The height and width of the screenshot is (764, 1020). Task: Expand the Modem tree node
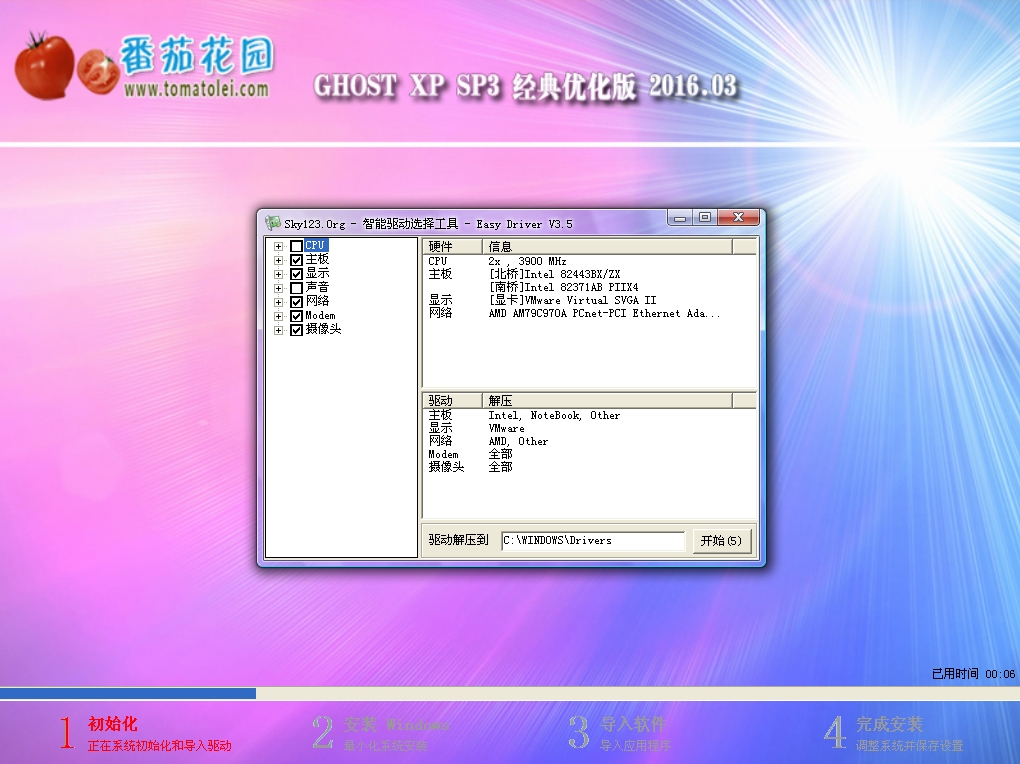(x=278, y=314)
